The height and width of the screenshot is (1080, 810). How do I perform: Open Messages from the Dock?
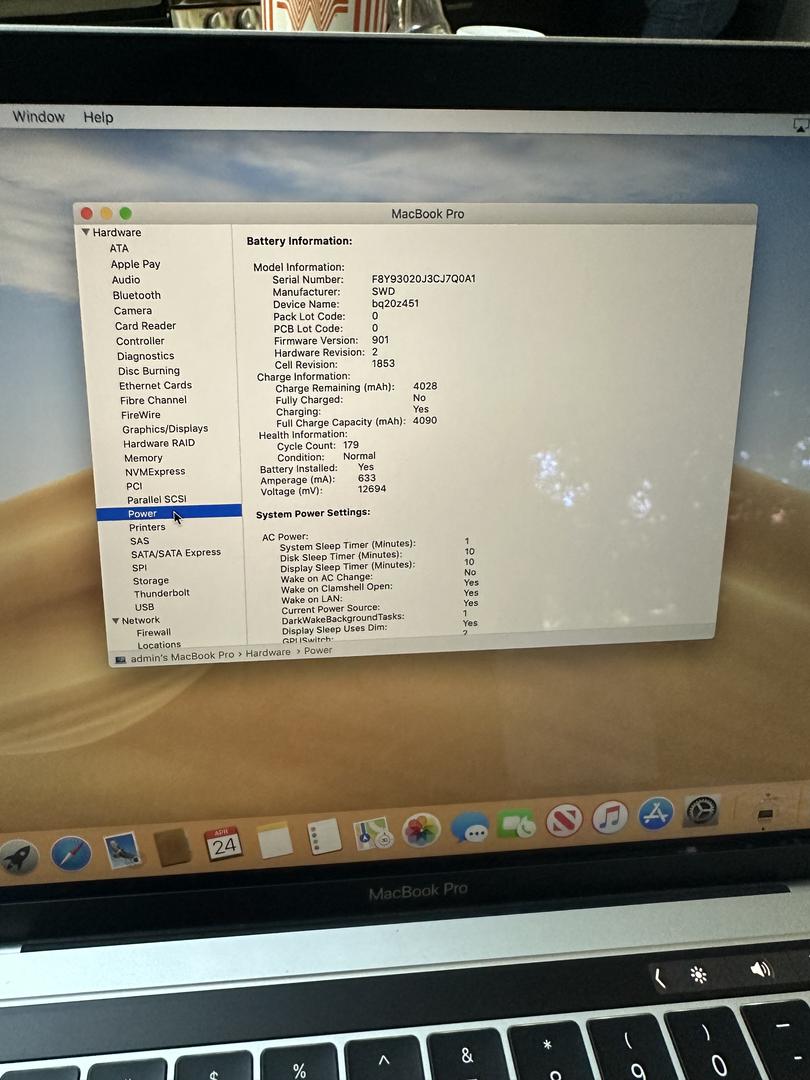[x=470, y=827]
